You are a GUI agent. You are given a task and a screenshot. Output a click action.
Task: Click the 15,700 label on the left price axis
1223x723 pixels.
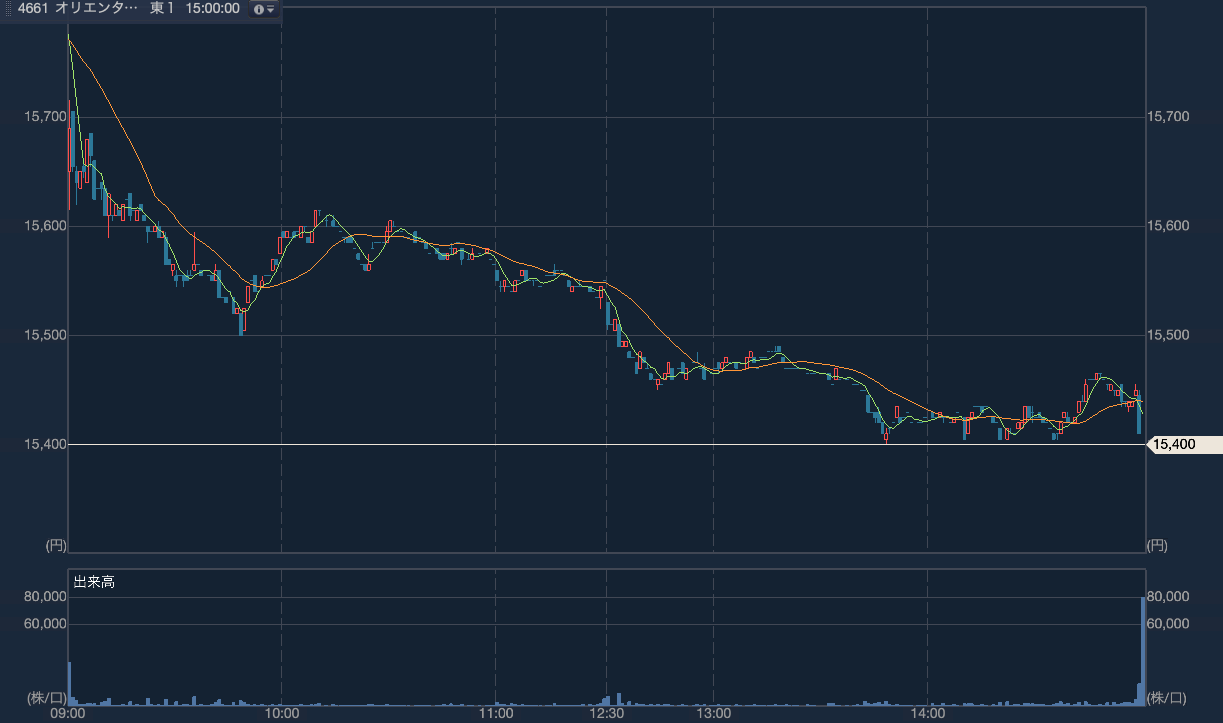pyautogui.click(x=44, y=117)
